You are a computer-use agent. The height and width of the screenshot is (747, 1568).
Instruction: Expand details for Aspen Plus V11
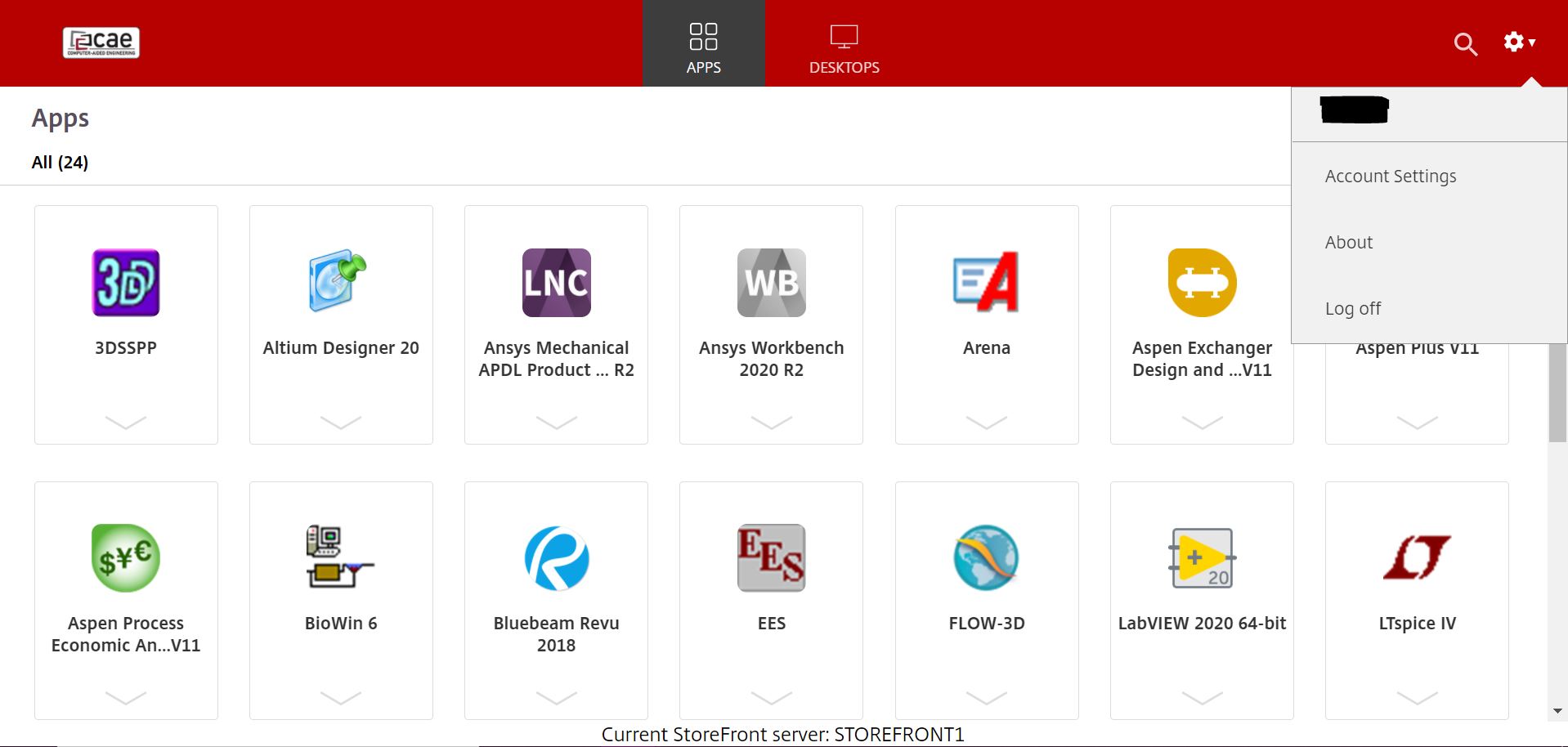[x=1417, y=423]
